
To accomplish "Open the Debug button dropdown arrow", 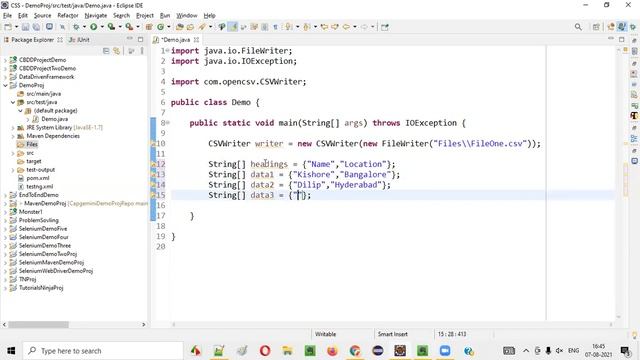I will point(84,27).
